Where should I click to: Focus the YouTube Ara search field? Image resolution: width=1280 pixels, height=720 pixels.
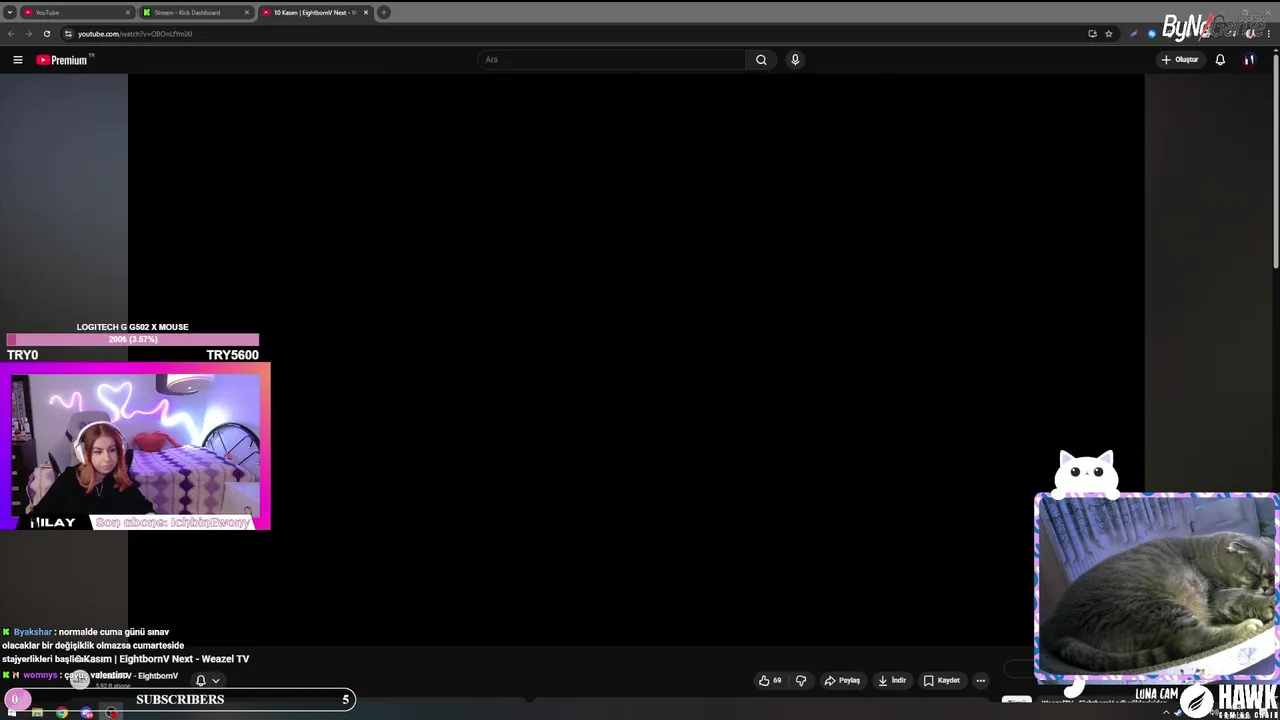pos(612,60)
